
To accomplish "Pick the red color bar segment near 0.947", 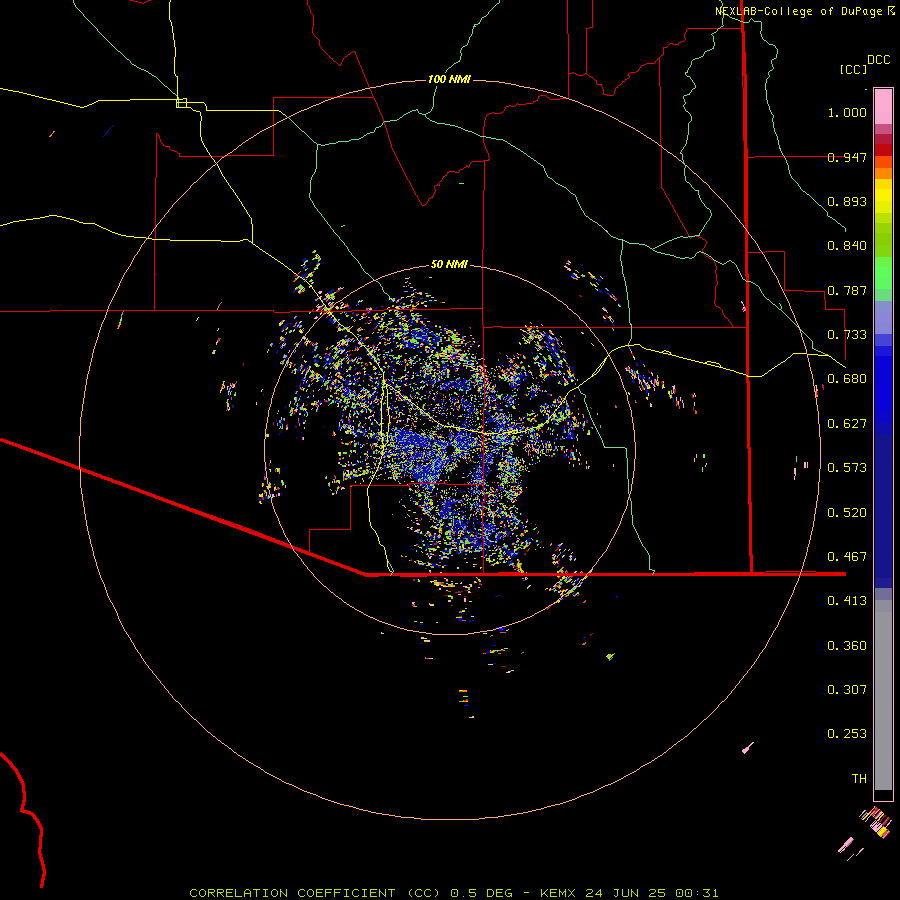I will tap(883, 150).
